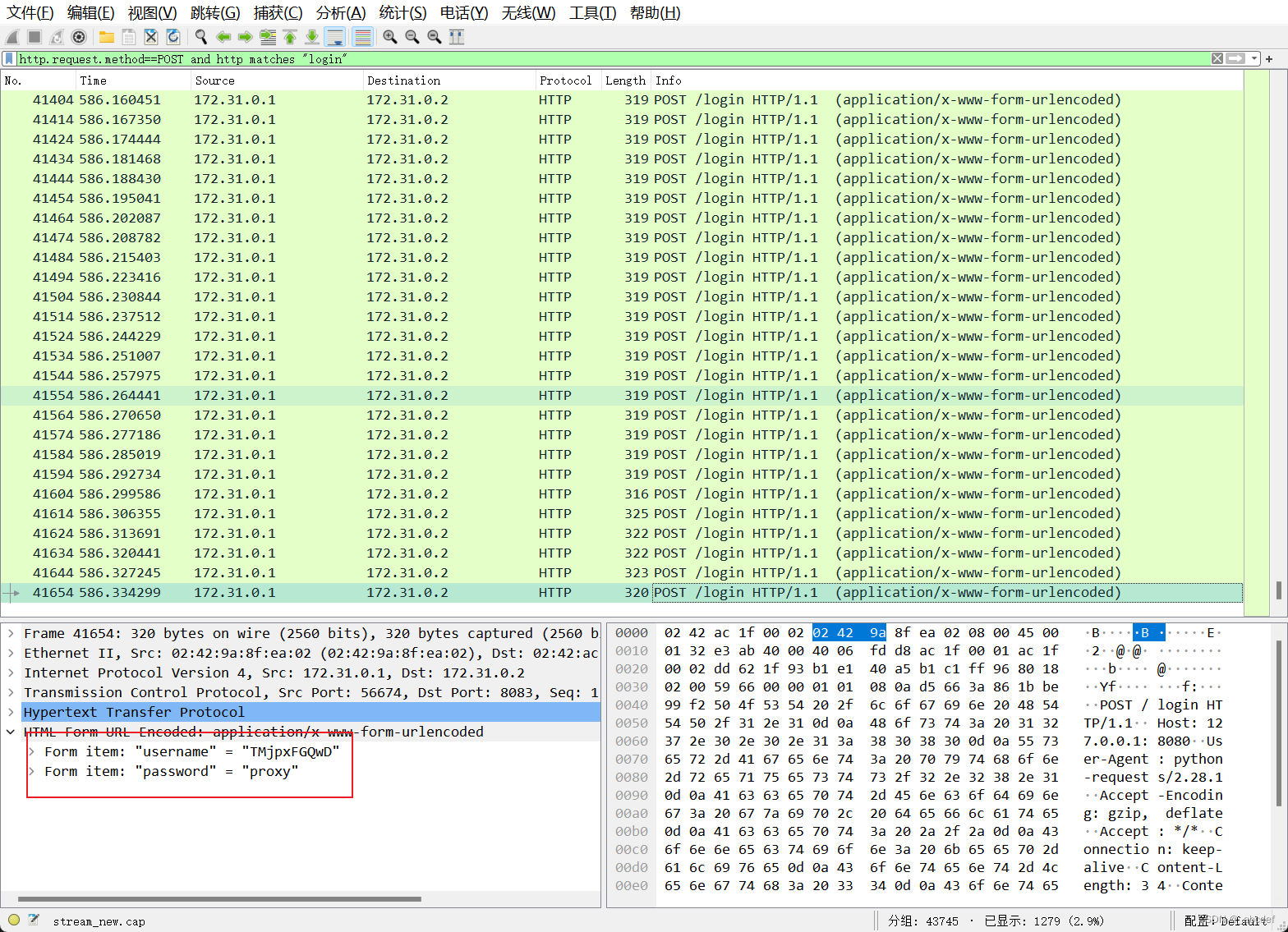Close the capture file using X icon
The width and height of the screenshot is (1288, 932).
tap(151, 37)
